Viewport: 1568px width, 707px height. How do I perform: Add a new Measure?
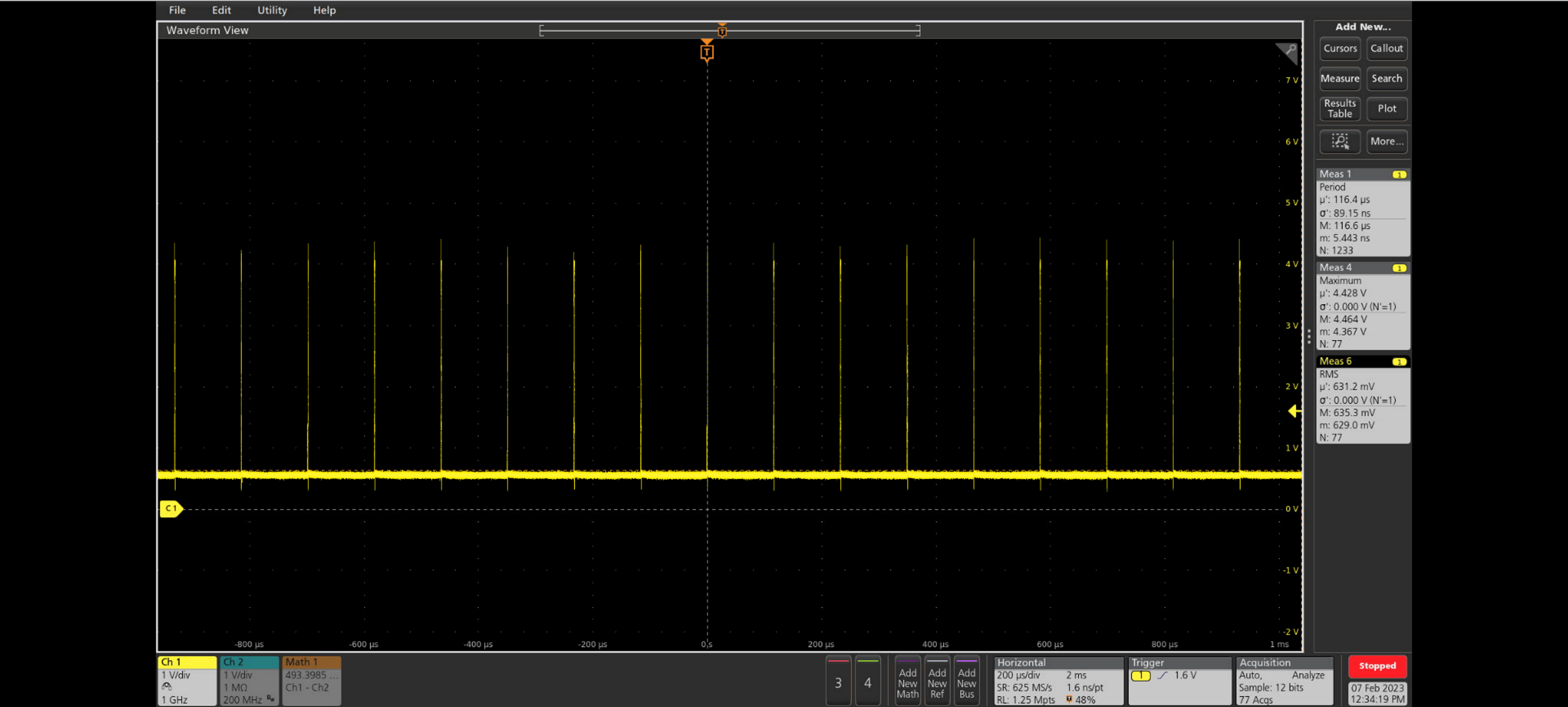(1340, 78)
